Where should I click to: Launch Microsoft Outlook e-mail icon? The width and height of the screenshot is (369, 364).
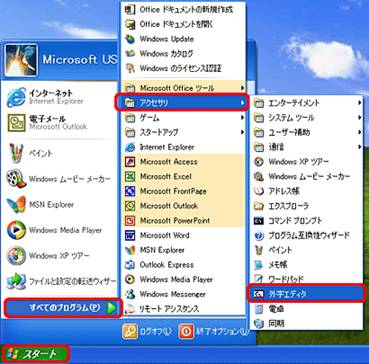point(17,122)
